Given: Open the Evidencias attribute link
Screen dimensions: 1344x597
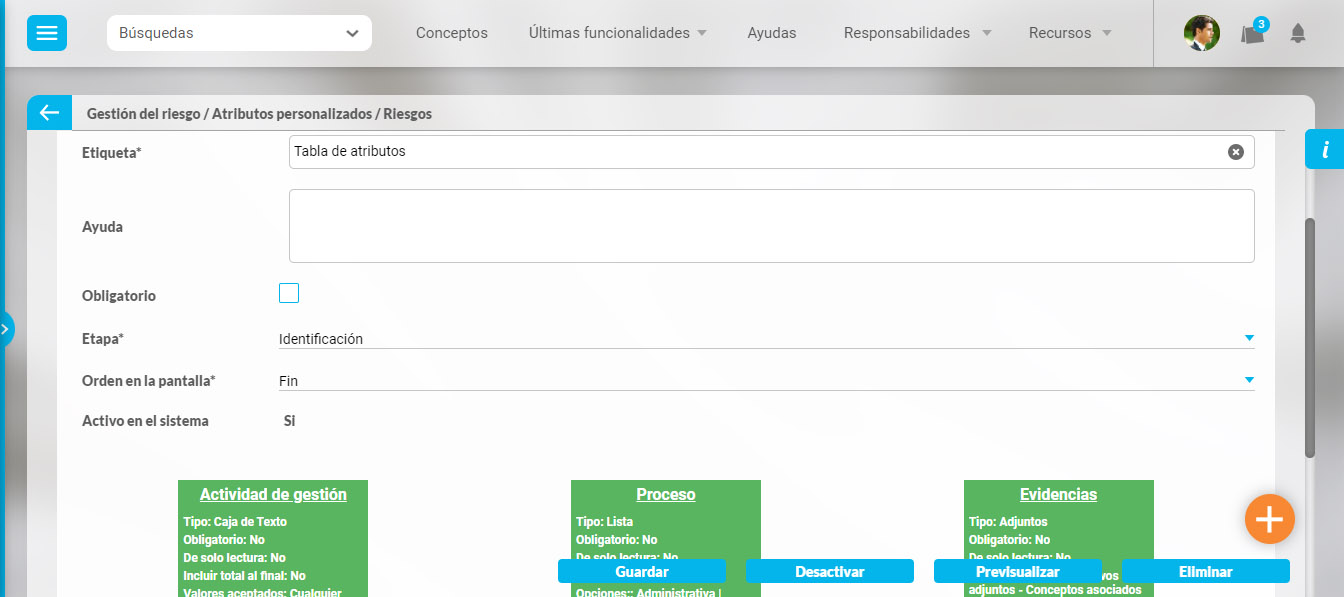Looking at the screenshot, I should pos(1058,494).
